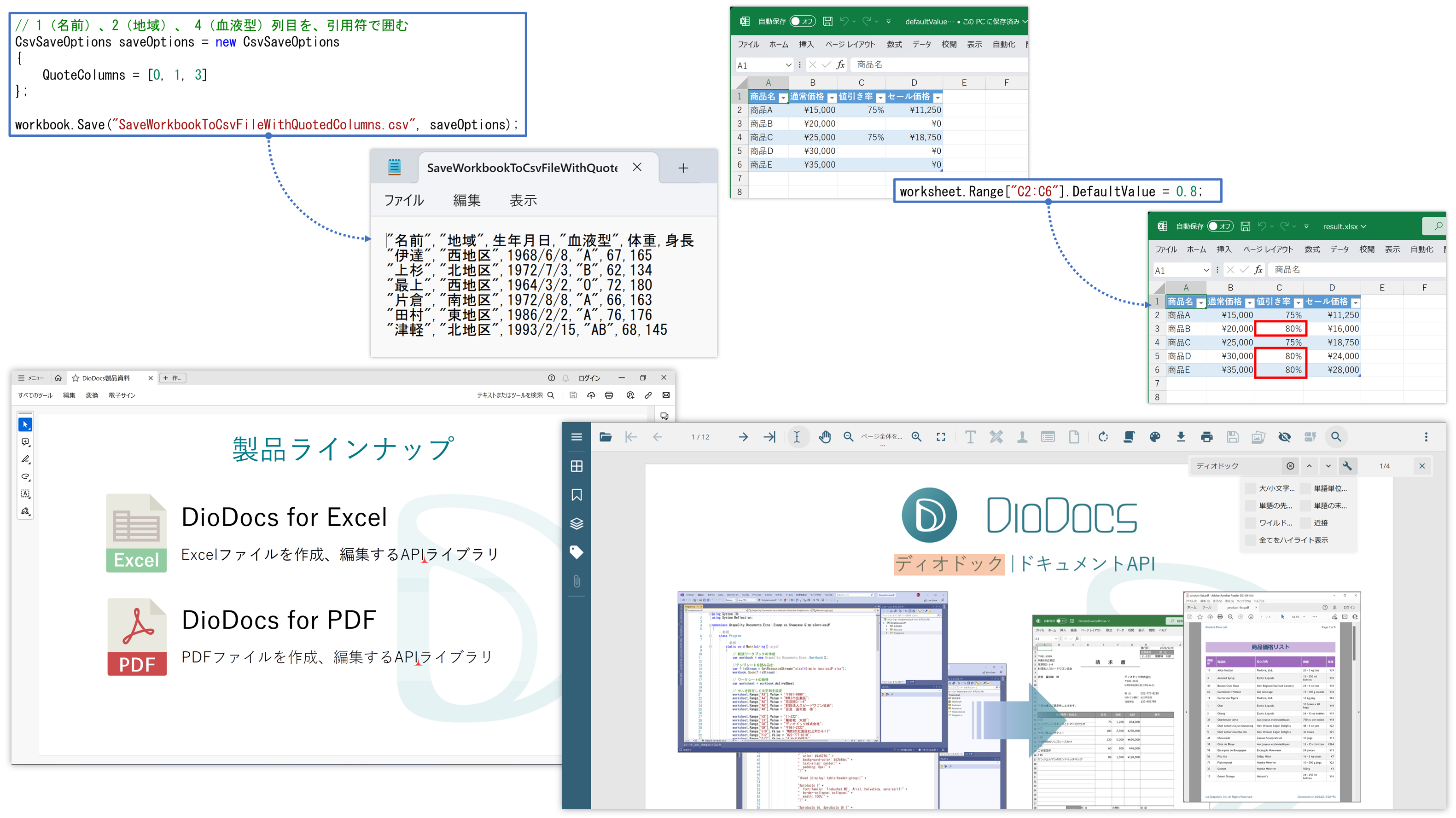Screen dimensions: 1456x818
Task: Click Acrobat home icon
Action: [58, 378]
